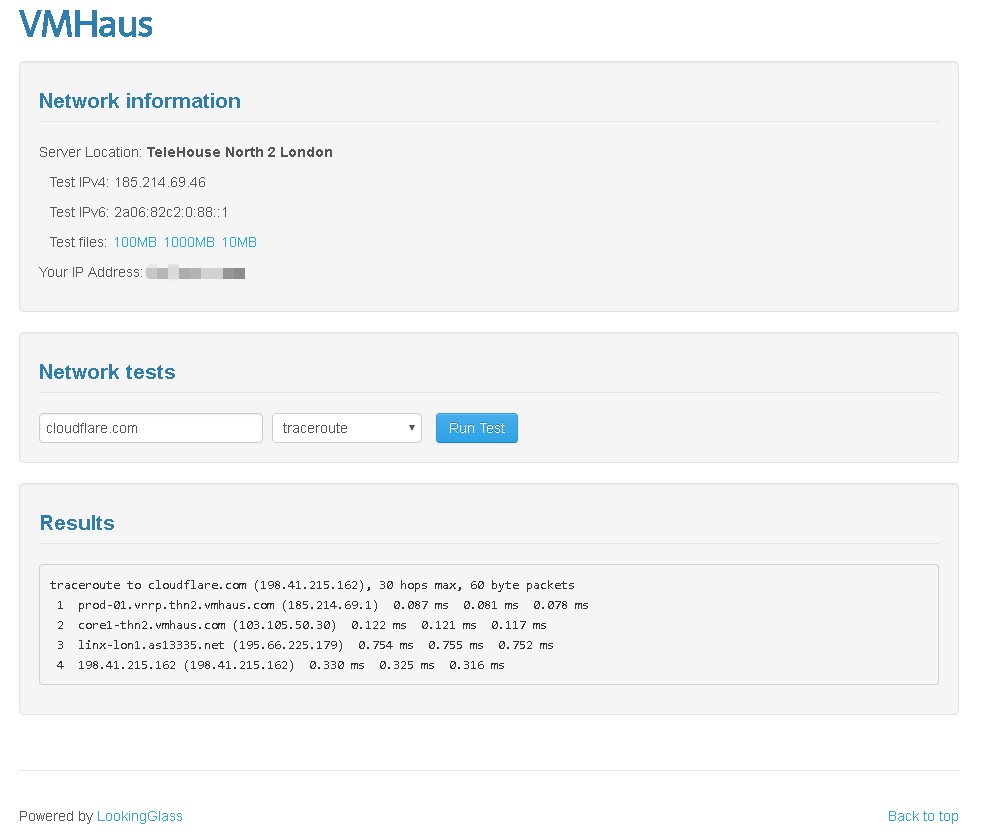The image size is (998, 835).
Task: Focus the cloudflare.com host input field
Action: point(150,428)
